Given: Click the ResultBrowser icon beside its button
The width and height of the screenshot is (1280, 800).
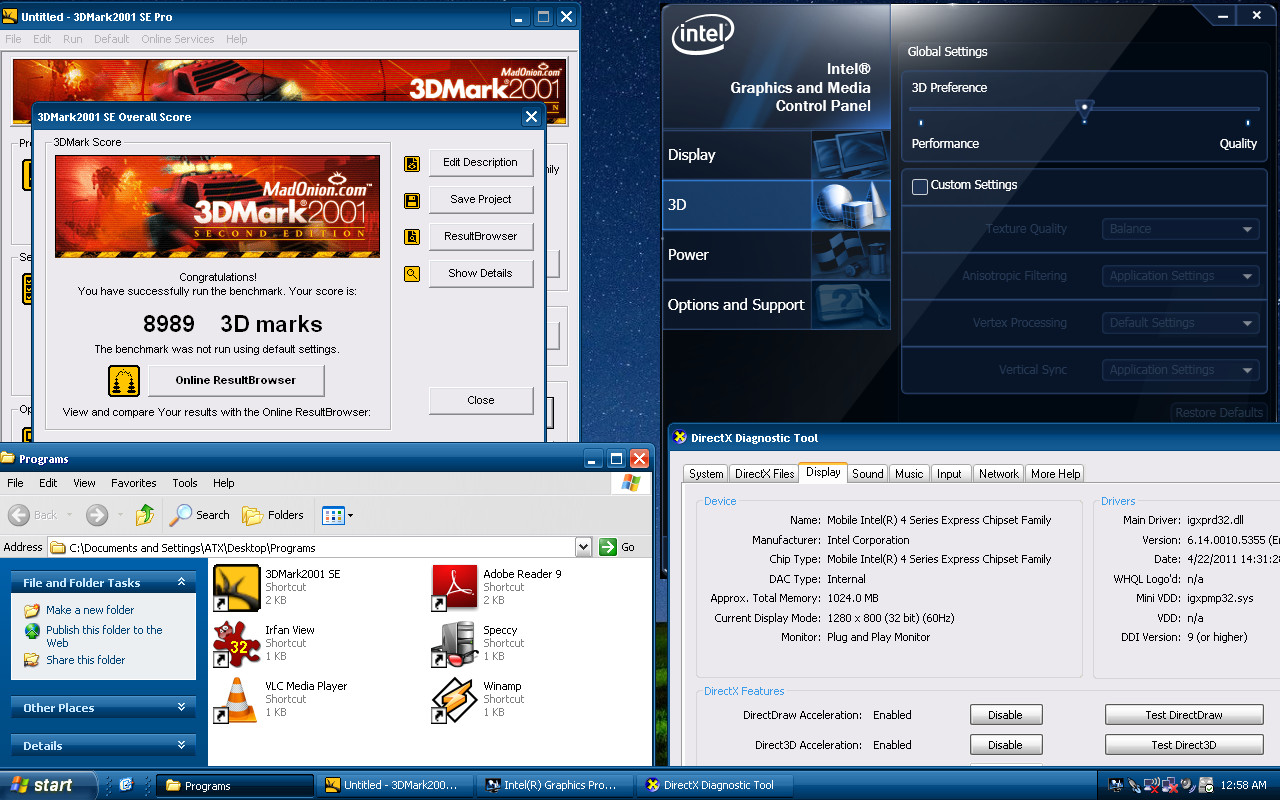Looking at the screenshot, I should pyautogui.click(x=412, y=237).
